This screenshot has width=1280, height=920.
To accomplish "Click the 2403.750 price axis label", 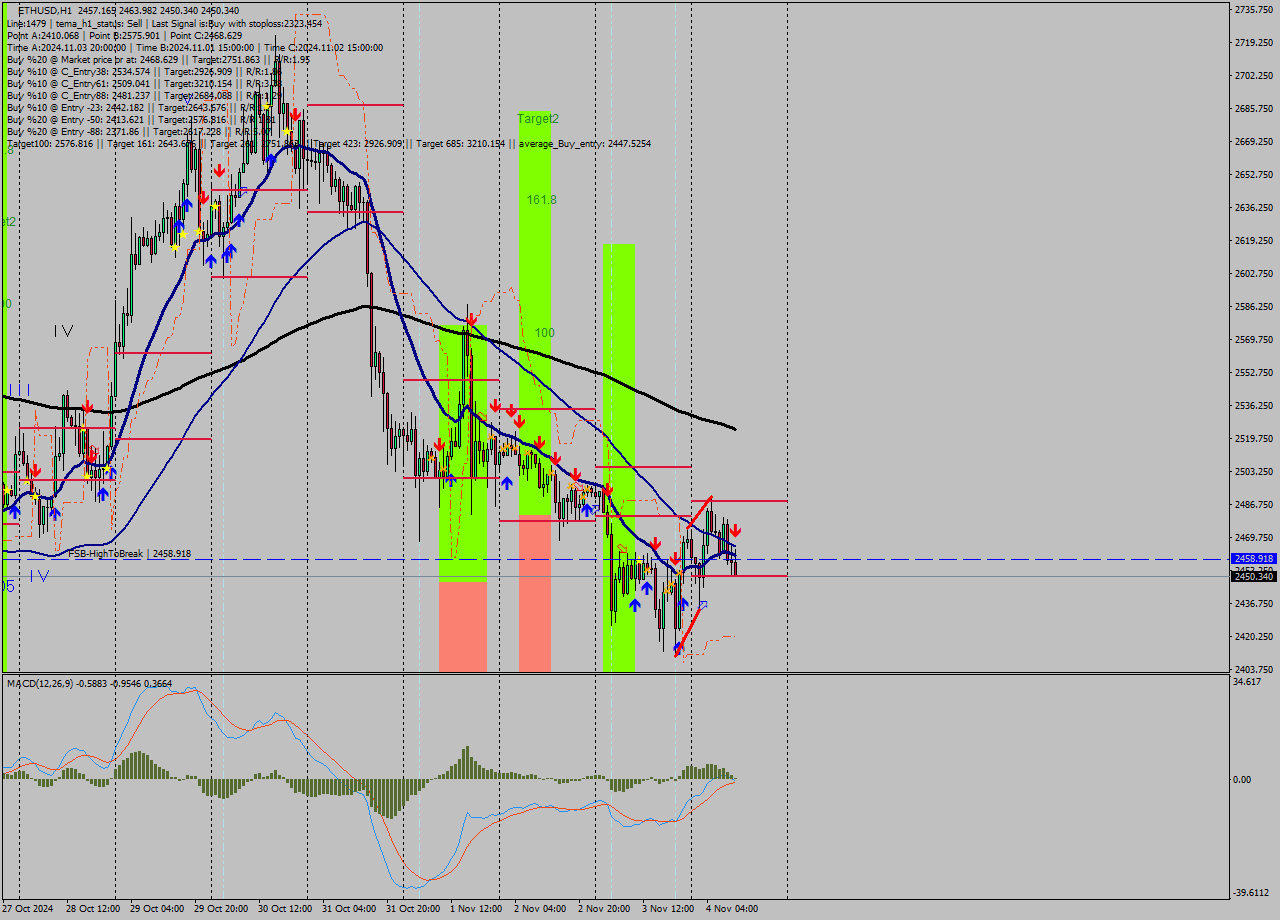I will coord(1253,669).
